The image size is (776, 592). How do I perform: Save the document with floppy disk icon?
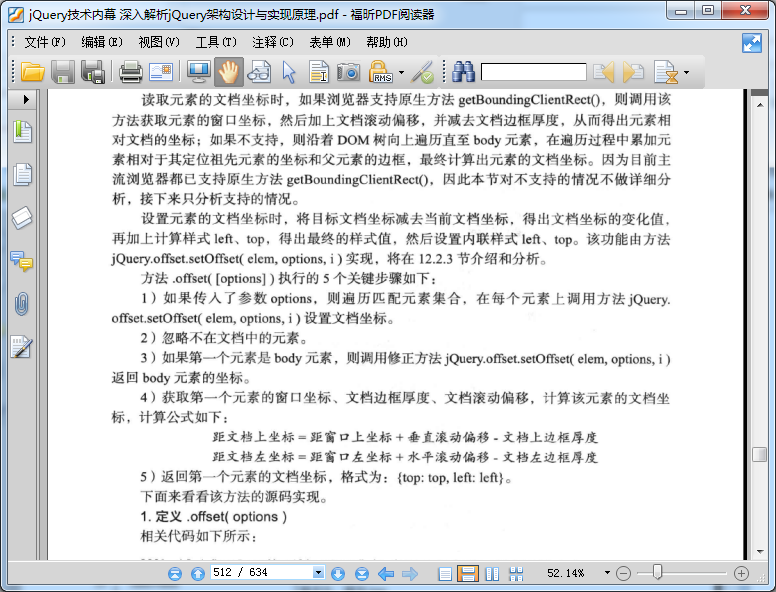click(x=63, y=72)
